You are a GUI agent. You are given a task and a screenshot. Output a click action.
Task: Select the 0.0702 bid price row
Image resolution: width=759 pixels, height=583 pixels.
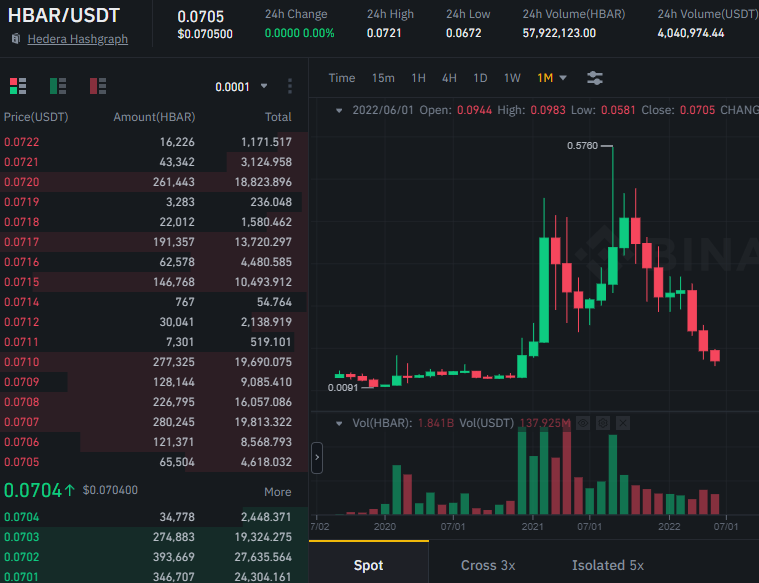[154, 557]
